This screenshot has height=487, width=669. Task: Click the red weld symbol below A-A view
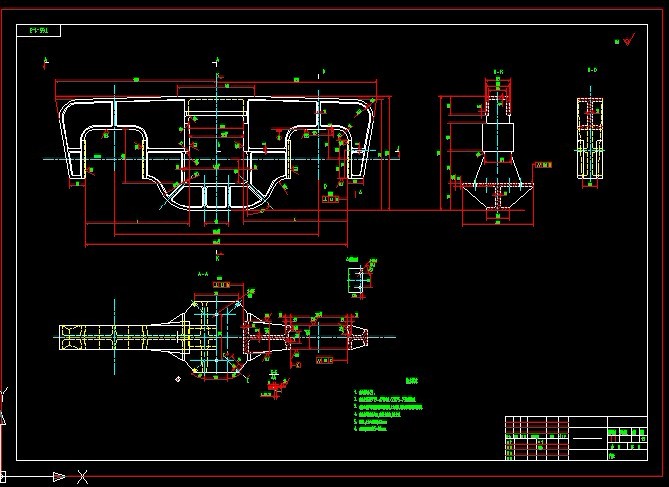tap(275, 385)
